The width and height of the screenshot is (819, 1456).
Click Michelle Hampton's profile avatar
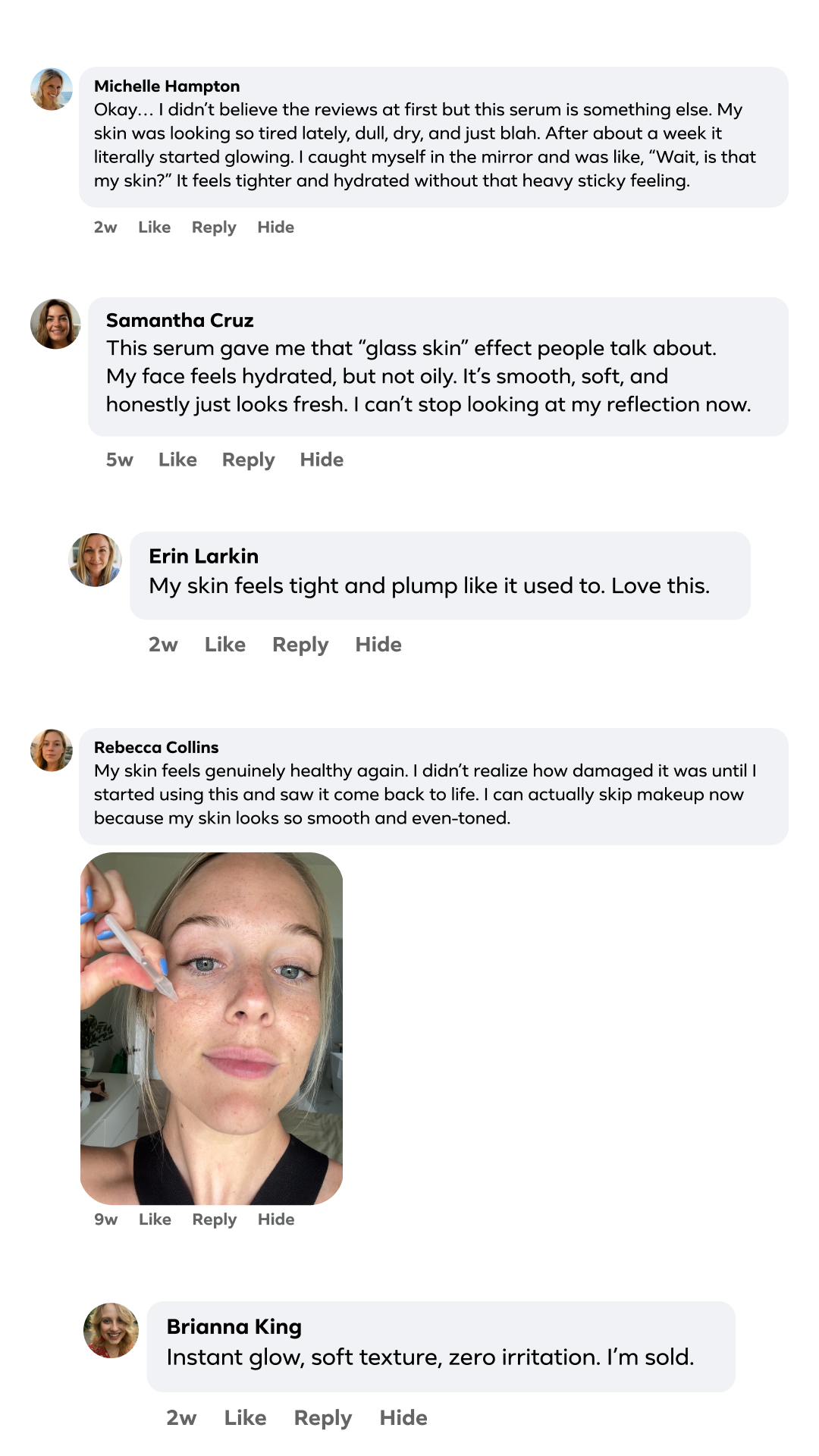click(x=52, y=89)
